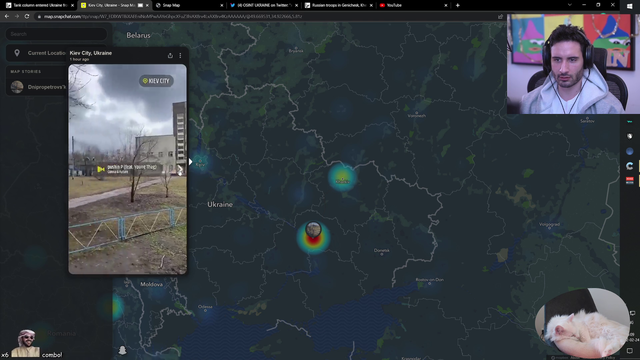
Task: Advance to next snap with right chevron
Action: coord(180,168)
